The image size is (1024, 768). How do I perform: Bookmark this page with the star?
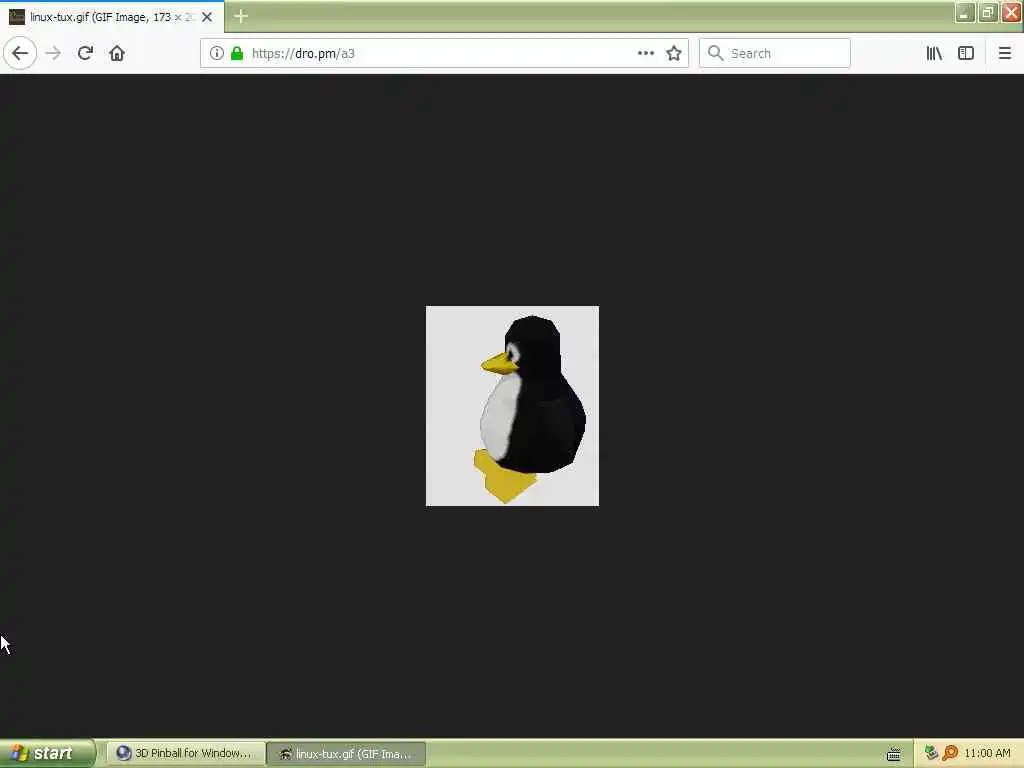click(674, 54)
